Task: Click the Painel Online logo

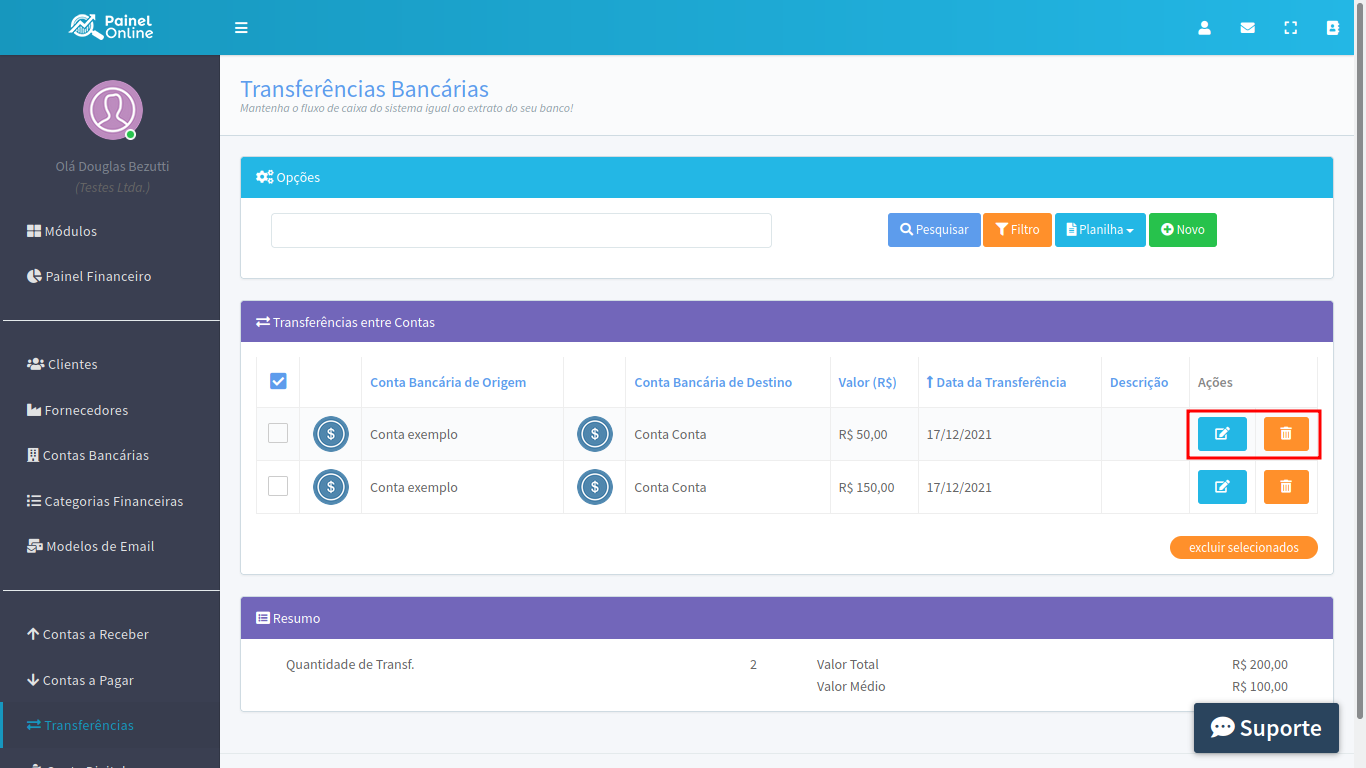Action: click(x=110, y=27)
